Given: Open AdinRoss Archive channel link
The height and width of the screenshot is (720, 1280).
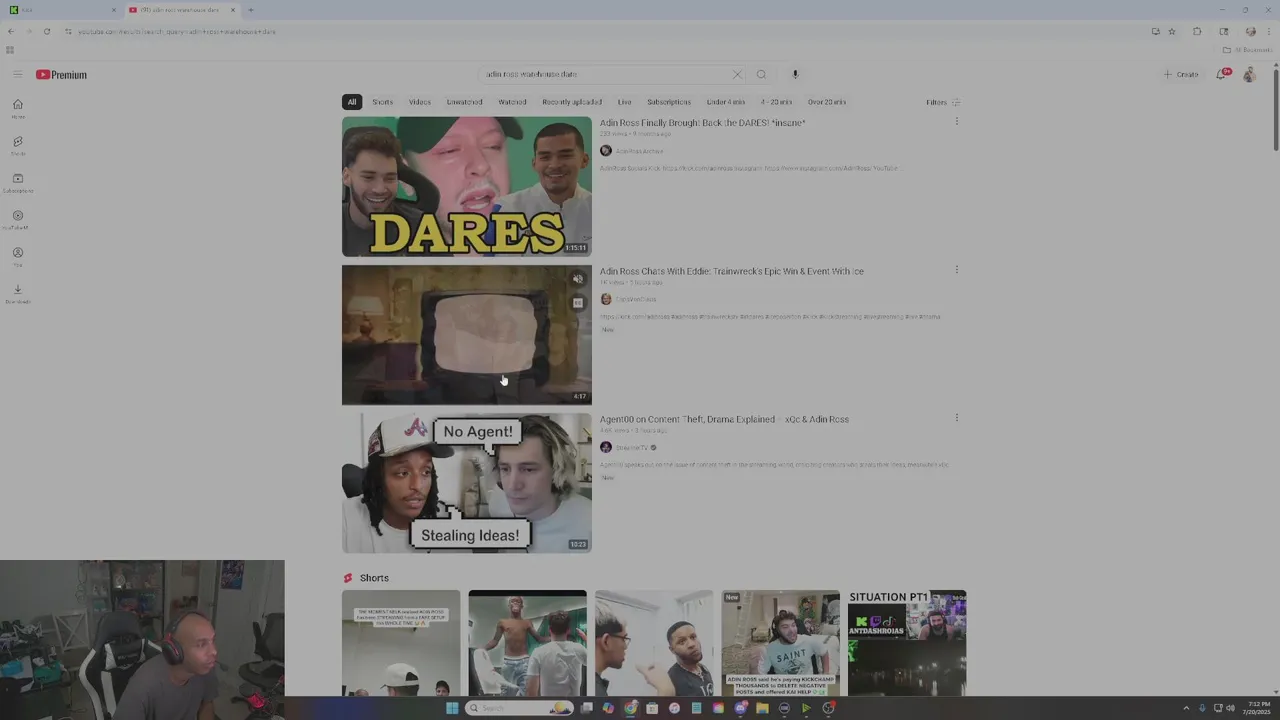Looking at the screenshot, I should (639, 151).
